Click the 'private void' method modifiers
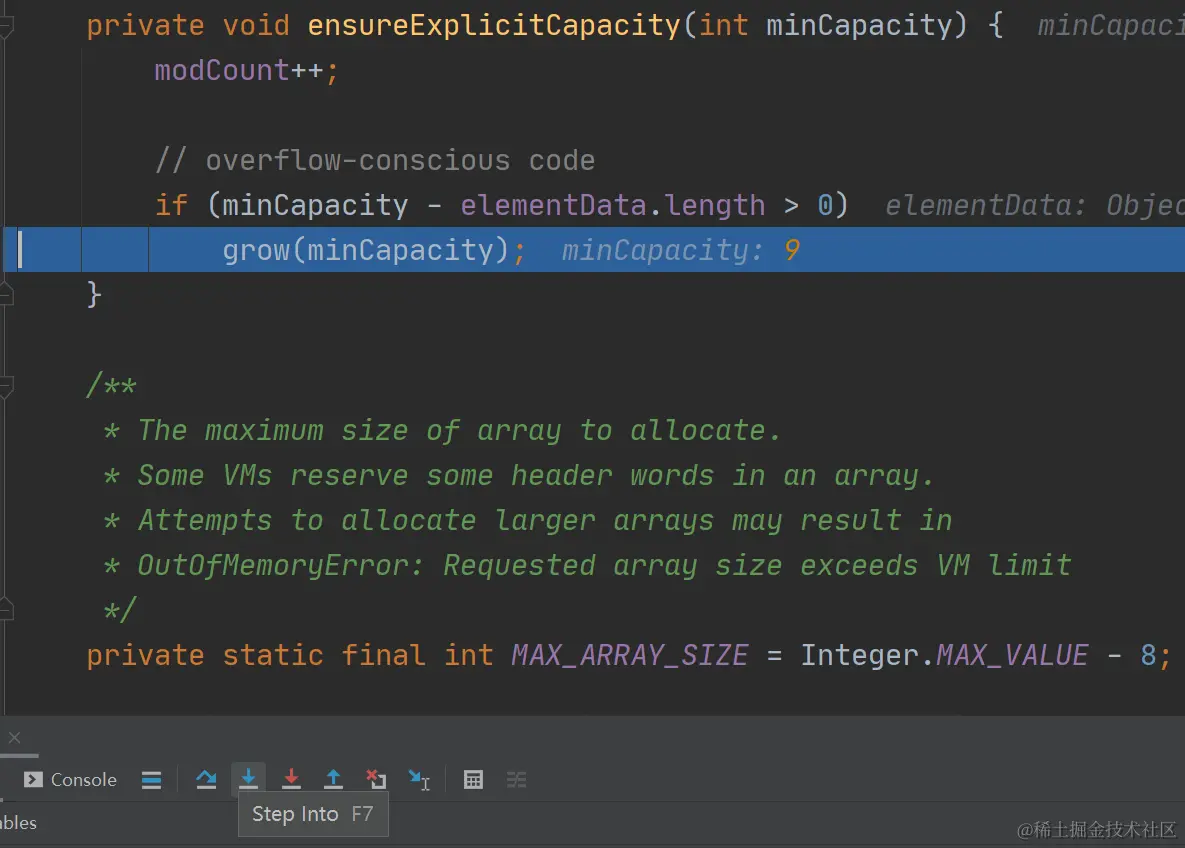 coord(188,26)
